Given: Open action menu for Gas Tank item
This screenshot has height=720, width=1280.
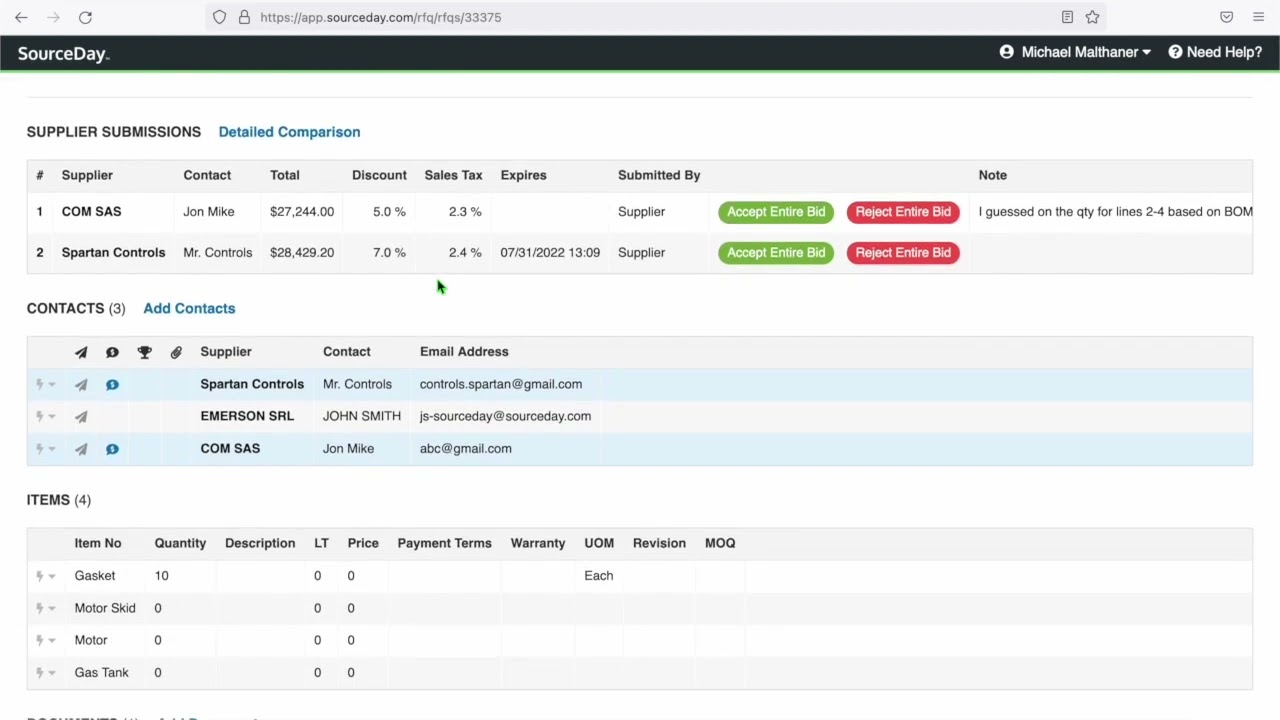Looking at the screenshot, I should tap(45, 673).
